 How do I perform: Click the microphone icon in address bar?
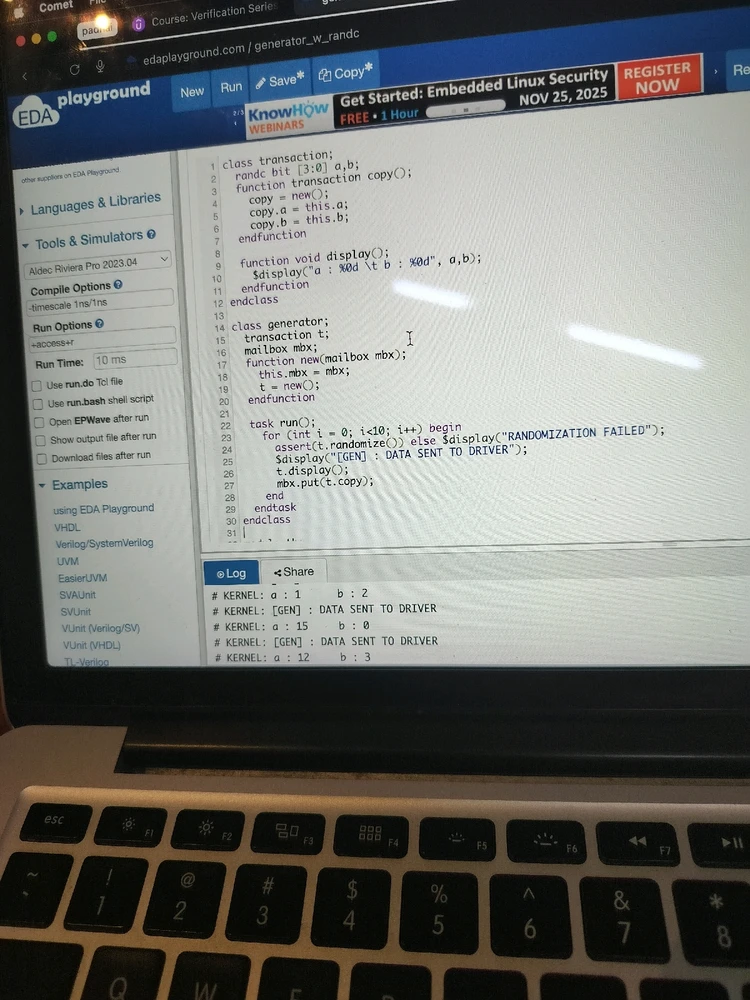100,67
